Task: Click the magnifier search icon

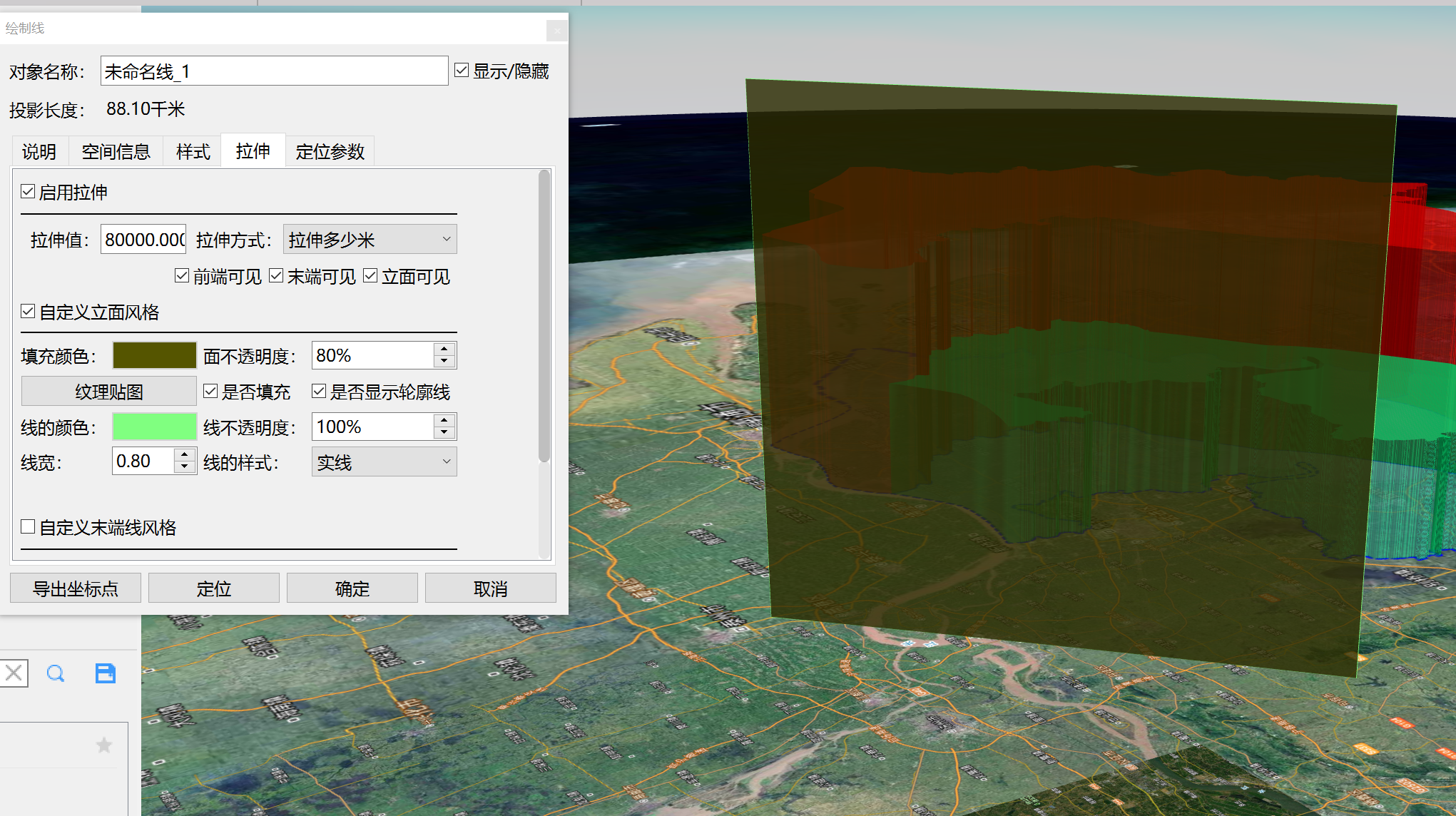Action: pos(56,673)
